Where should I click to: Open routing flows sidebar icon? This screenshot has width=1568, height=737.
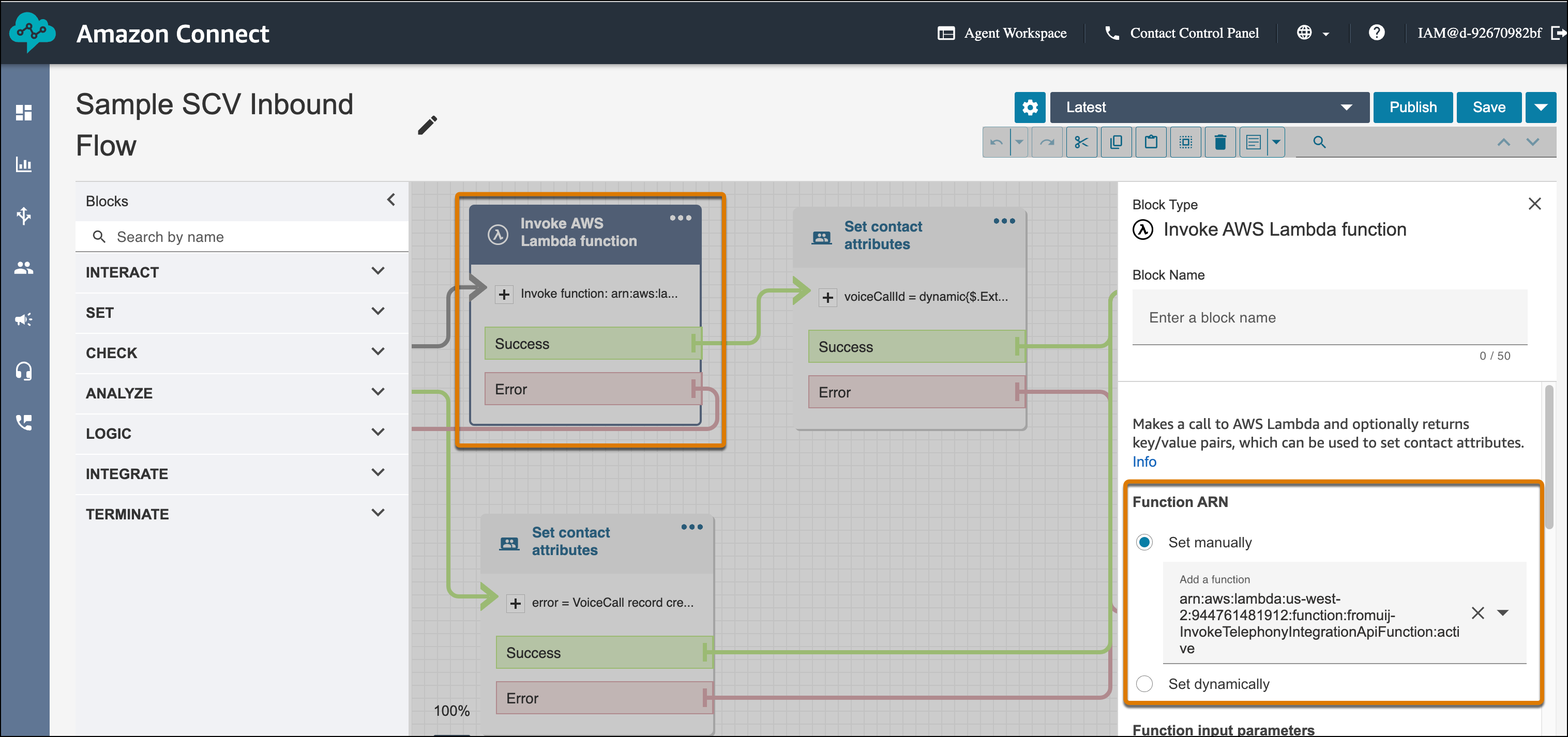[x=24, y=216]
